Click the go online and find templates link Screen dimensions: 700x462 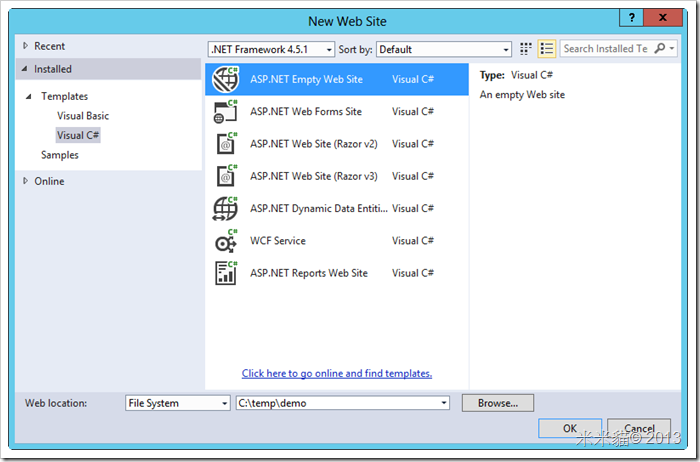337,373
